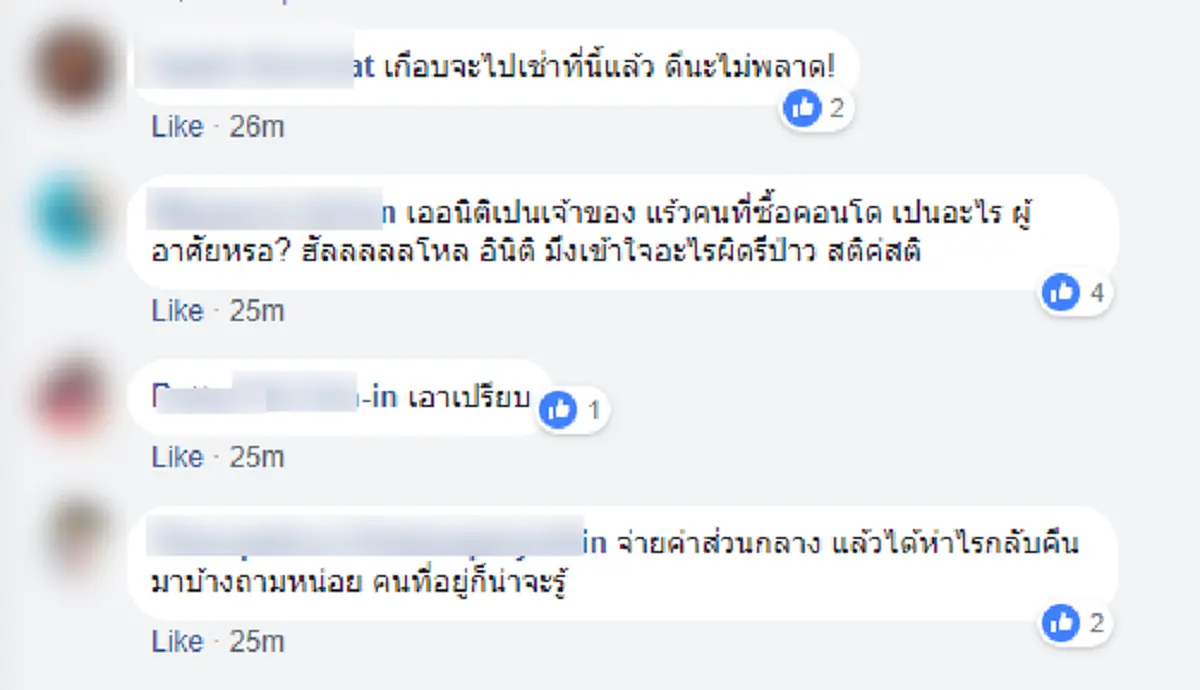Select Like below the third comment

[x=178, y=456]
